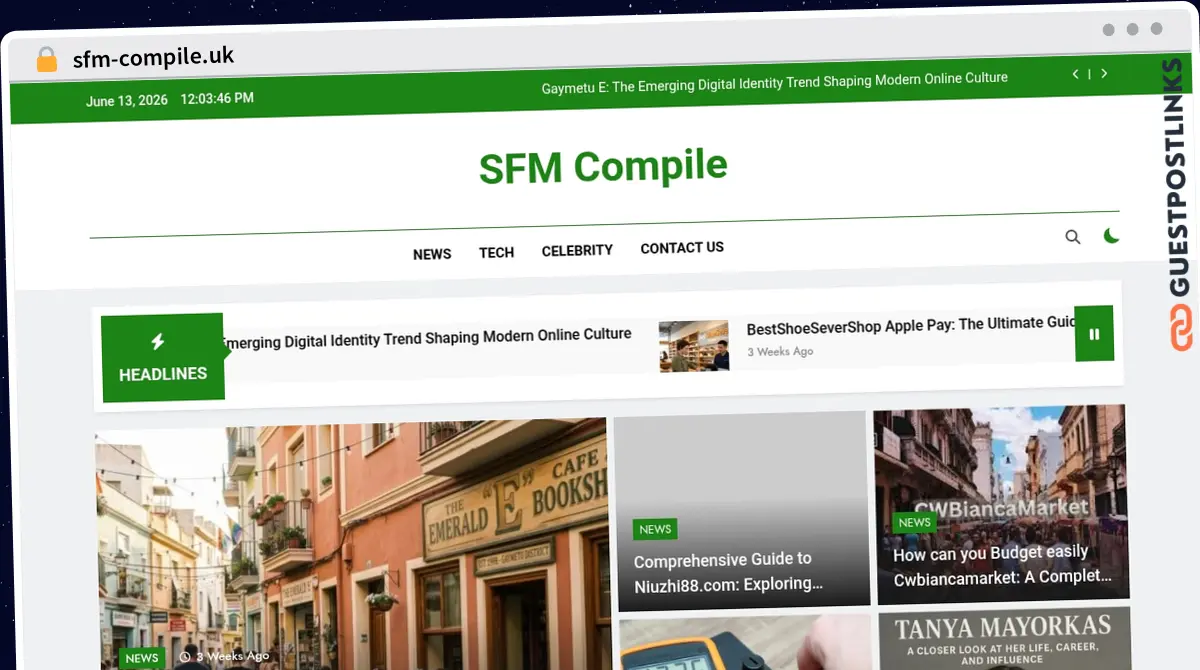This screenshot has height=670, width=1200.
Task: Open the Emerald Cafe Bookshop featured image
Action: tap(352, 545)
